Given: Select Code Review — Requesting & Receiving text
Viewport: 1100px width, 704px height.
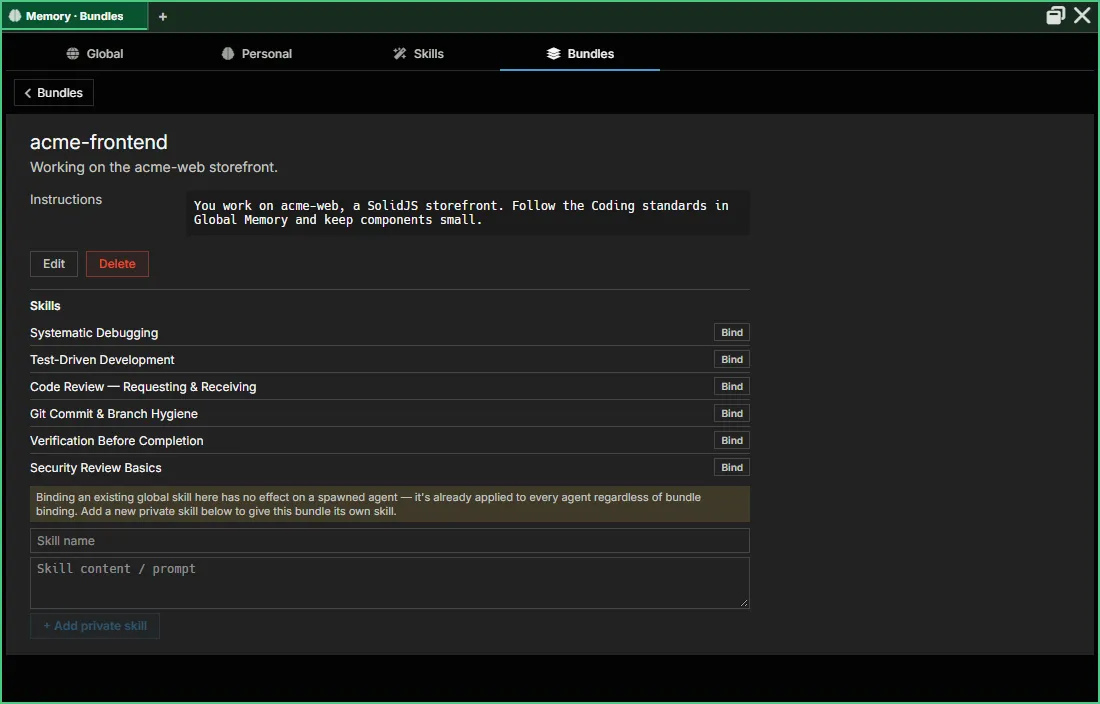Looking at the screenshot, I should (x=143, y=387).
